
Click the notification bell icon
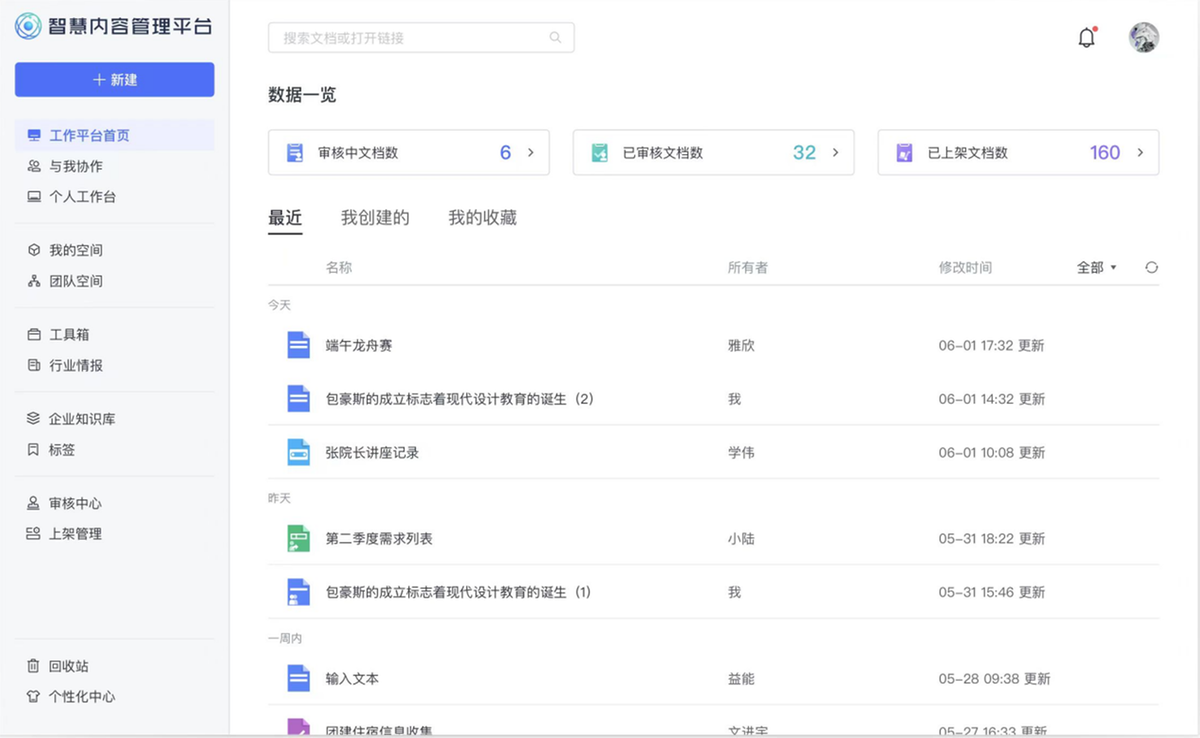(x=1086, y=38)
